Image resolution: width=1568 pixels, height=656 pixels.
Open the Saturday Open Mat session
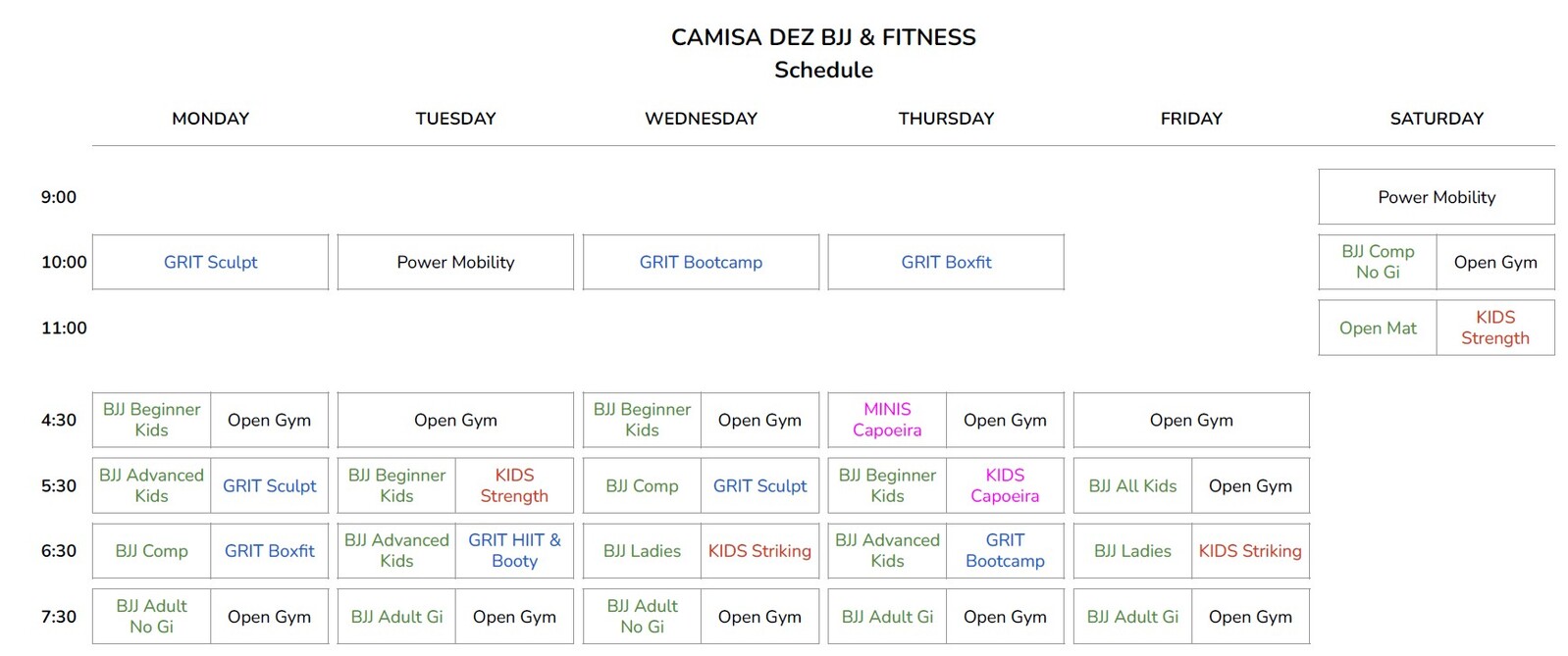click(1378, 328)
